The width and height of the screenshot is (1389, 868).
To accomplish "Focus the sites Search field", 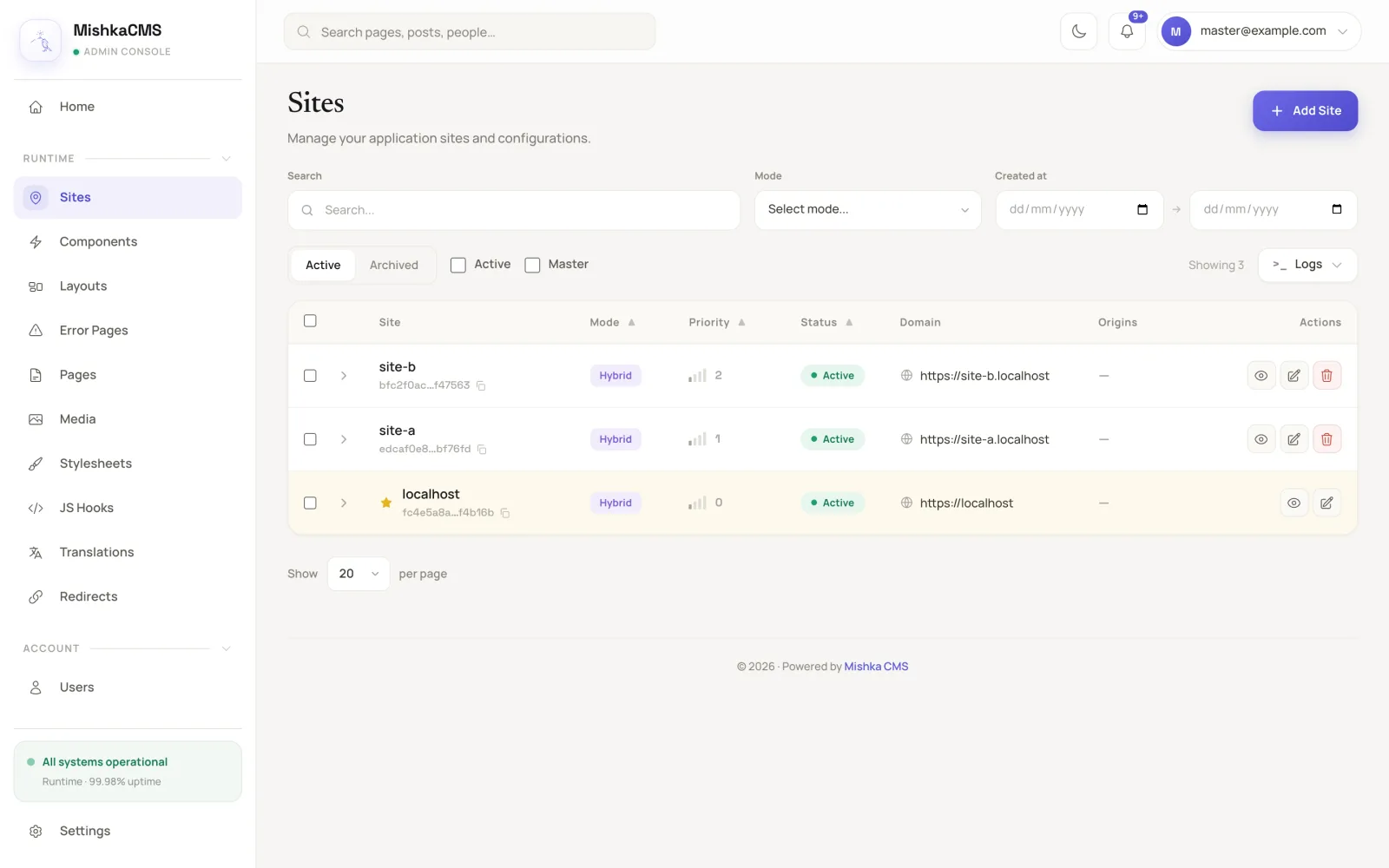I will 514,210.
